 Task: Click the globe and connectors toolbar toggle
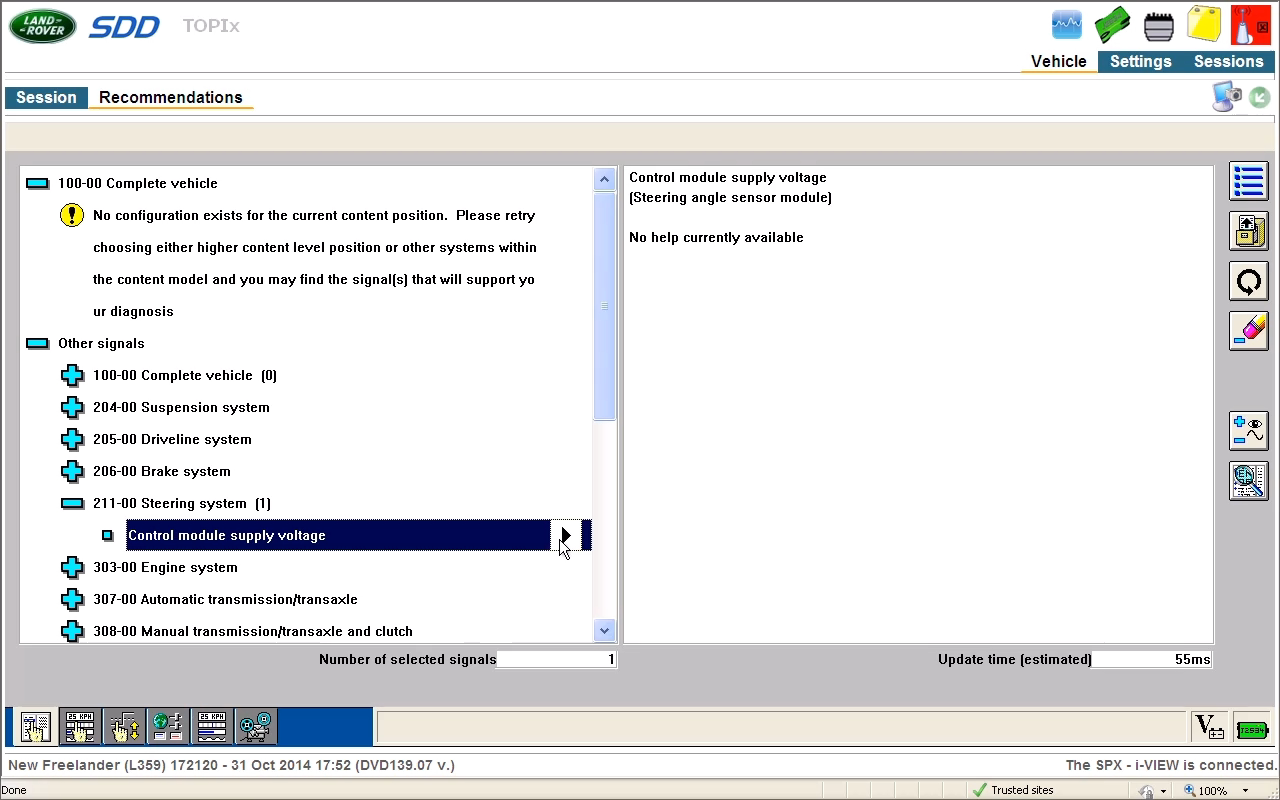pyautogui.click(x=167, y=727)
